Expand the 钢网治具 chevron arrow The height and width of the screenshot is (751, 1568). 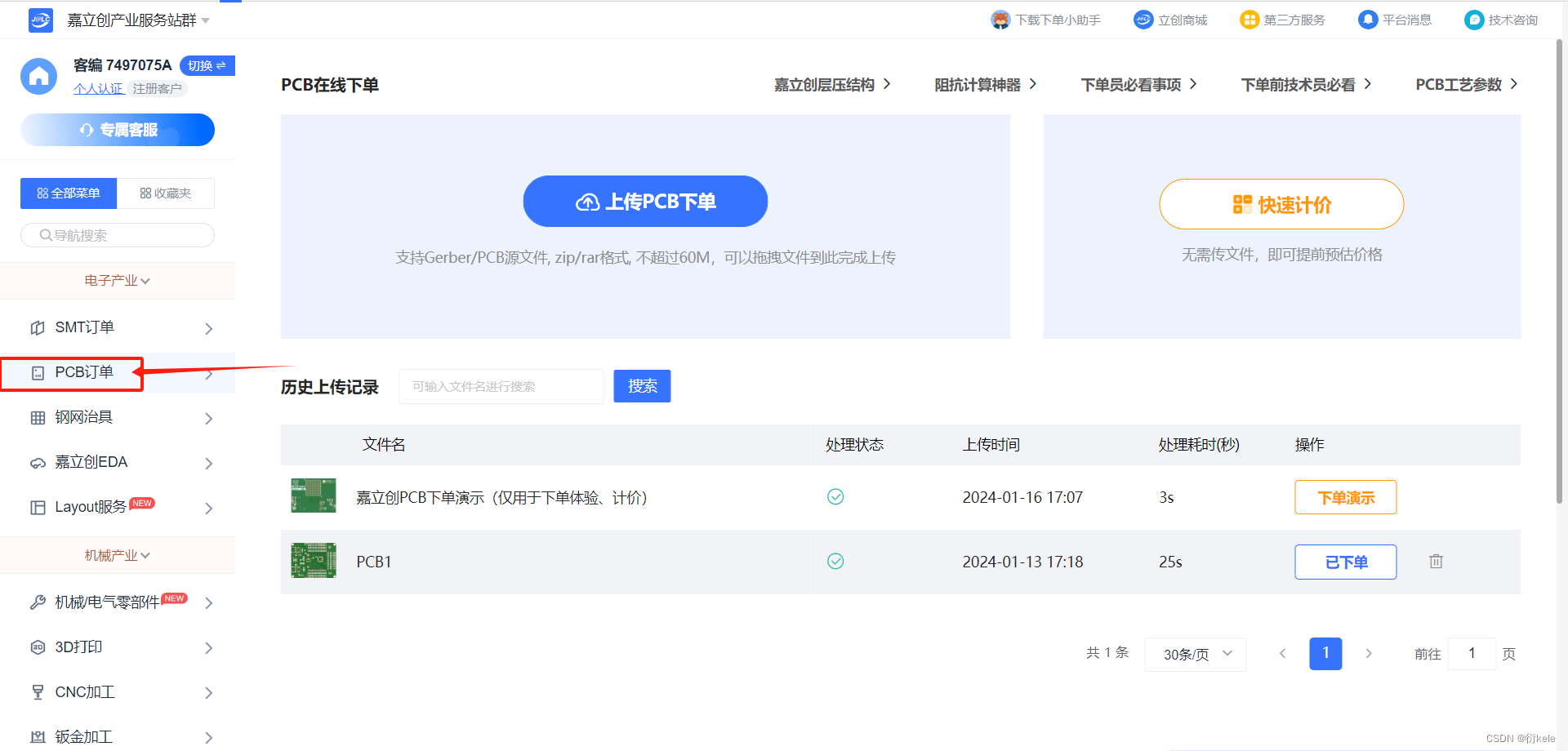209,418
